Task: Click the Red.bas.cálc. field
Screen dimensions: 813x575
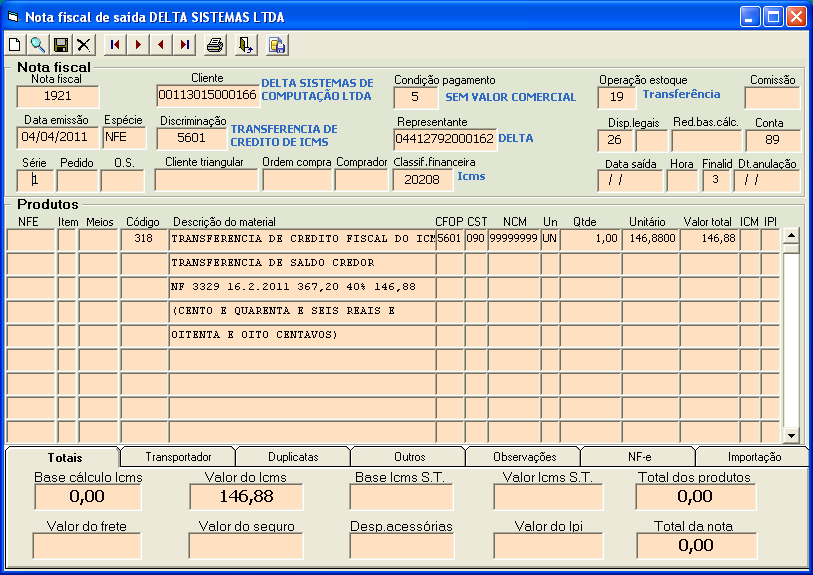Action: coord(706,141)
